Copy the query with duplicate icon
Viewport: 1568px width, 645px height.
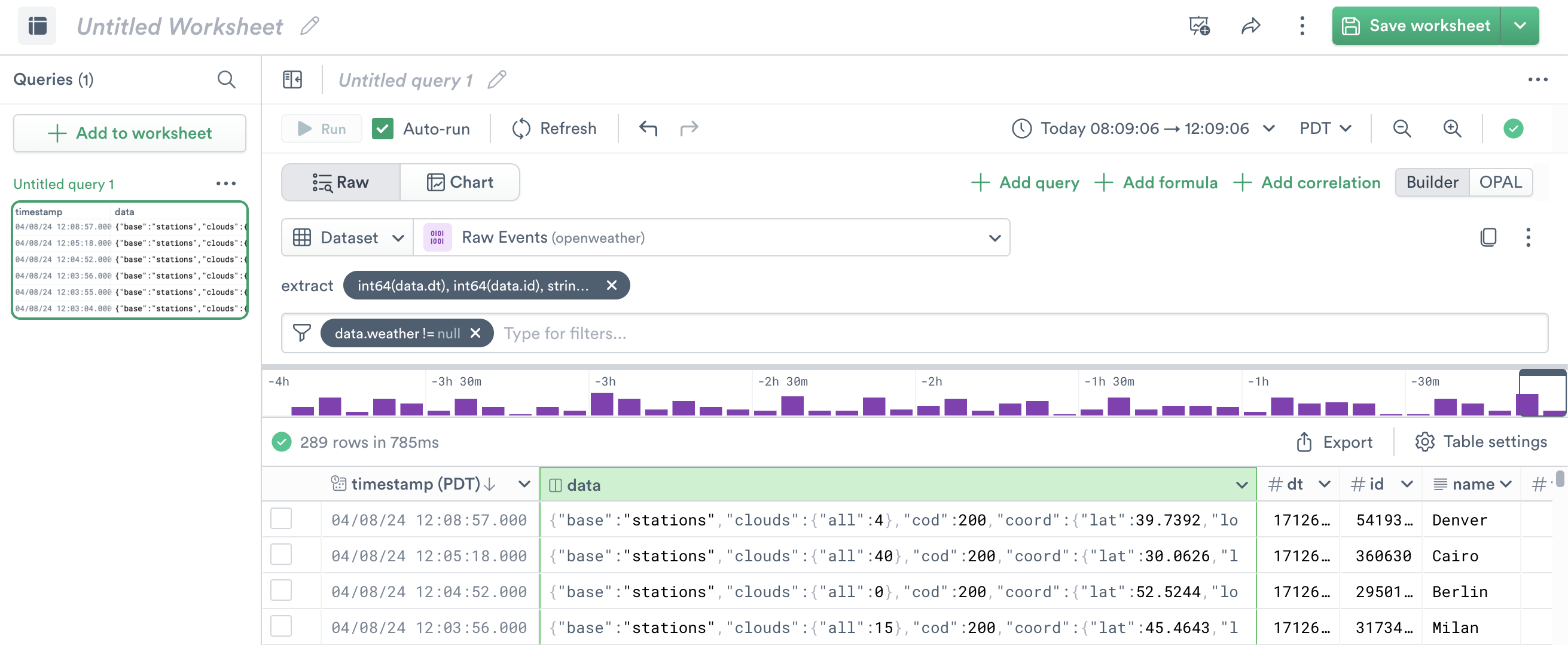1488,237
